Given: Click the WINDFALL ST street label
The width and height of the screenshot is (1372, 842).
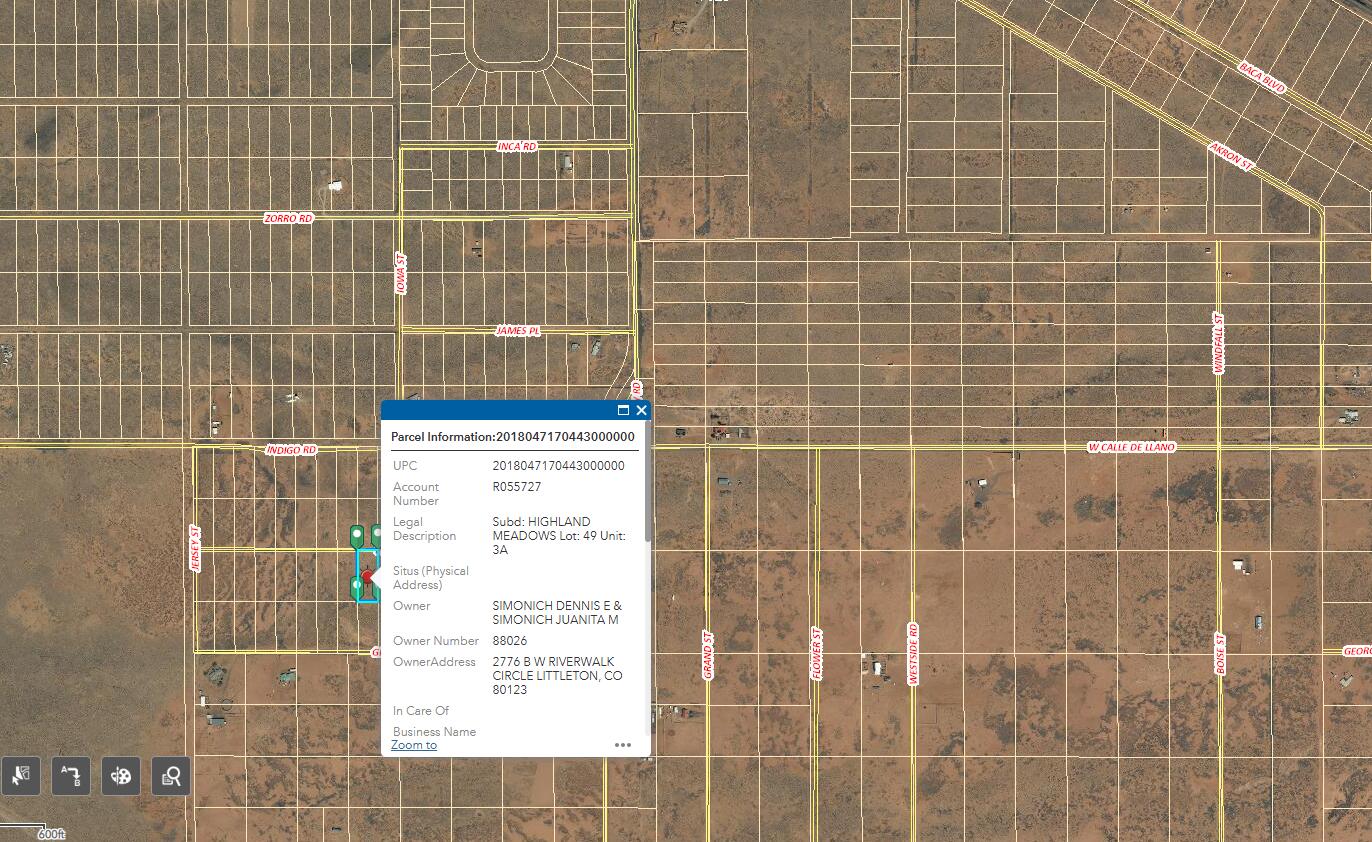Looking at the screenshot, I should (x=1219, y=343).
